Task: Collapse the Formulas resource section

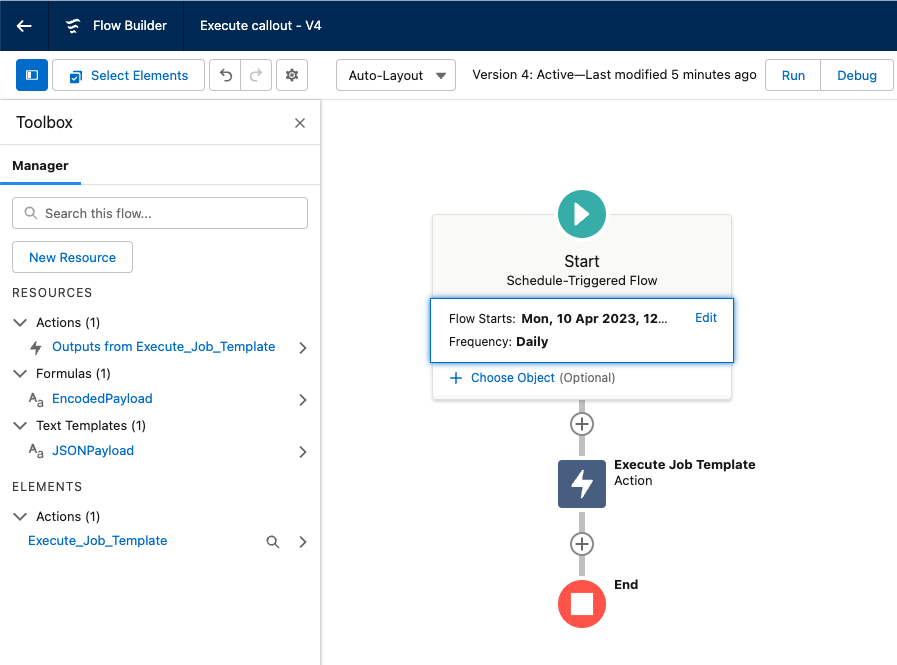Action: coord(21,373)
